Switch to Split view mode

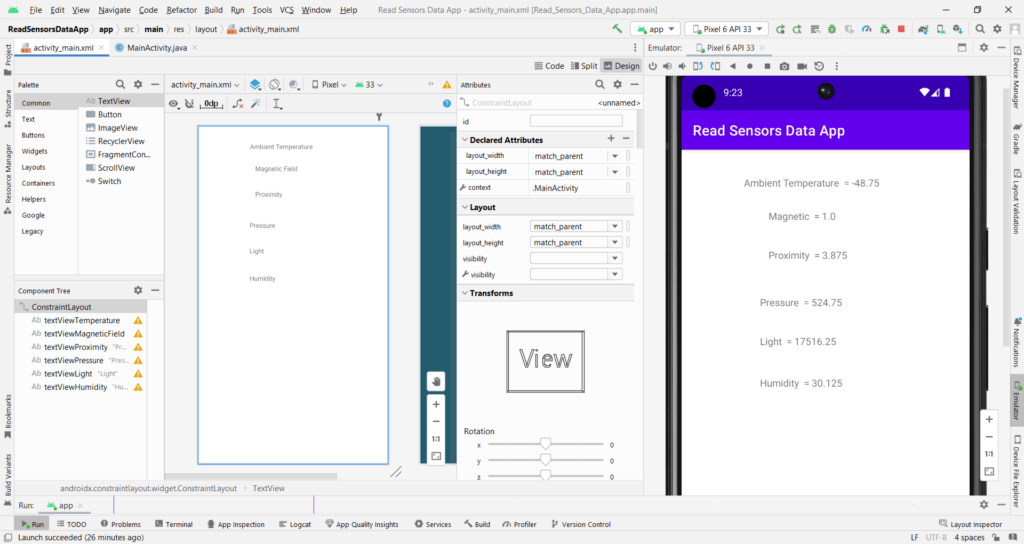pyautogui.click(x=584, y=65)
